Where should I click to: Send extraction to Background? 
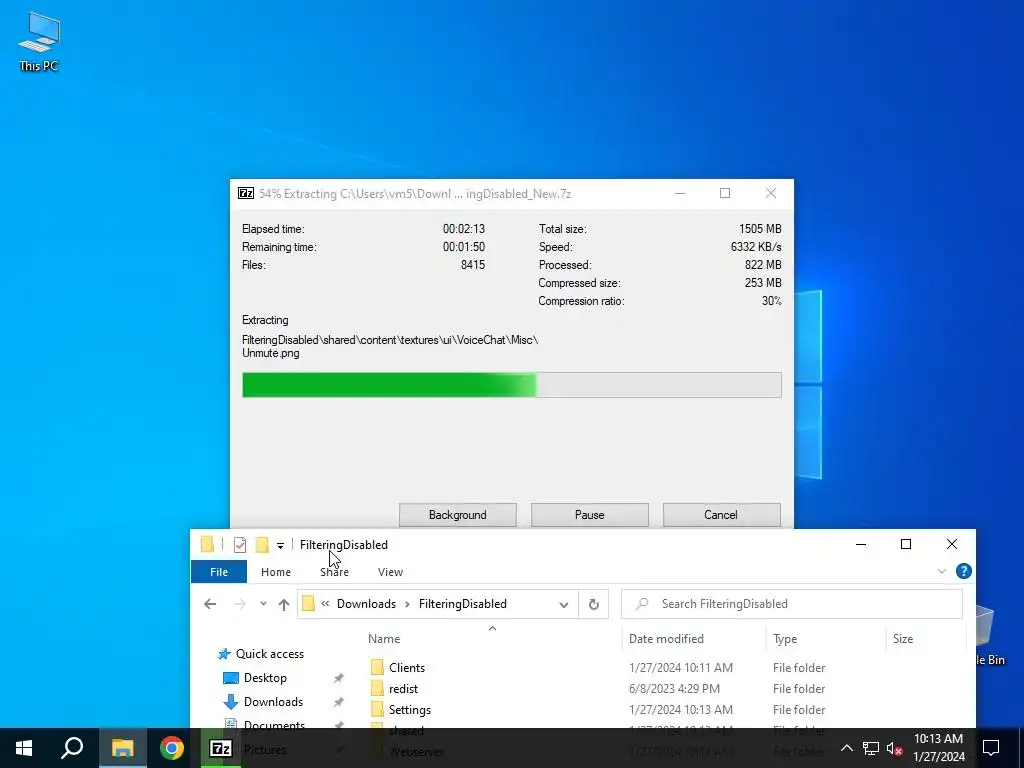(457, 515)
